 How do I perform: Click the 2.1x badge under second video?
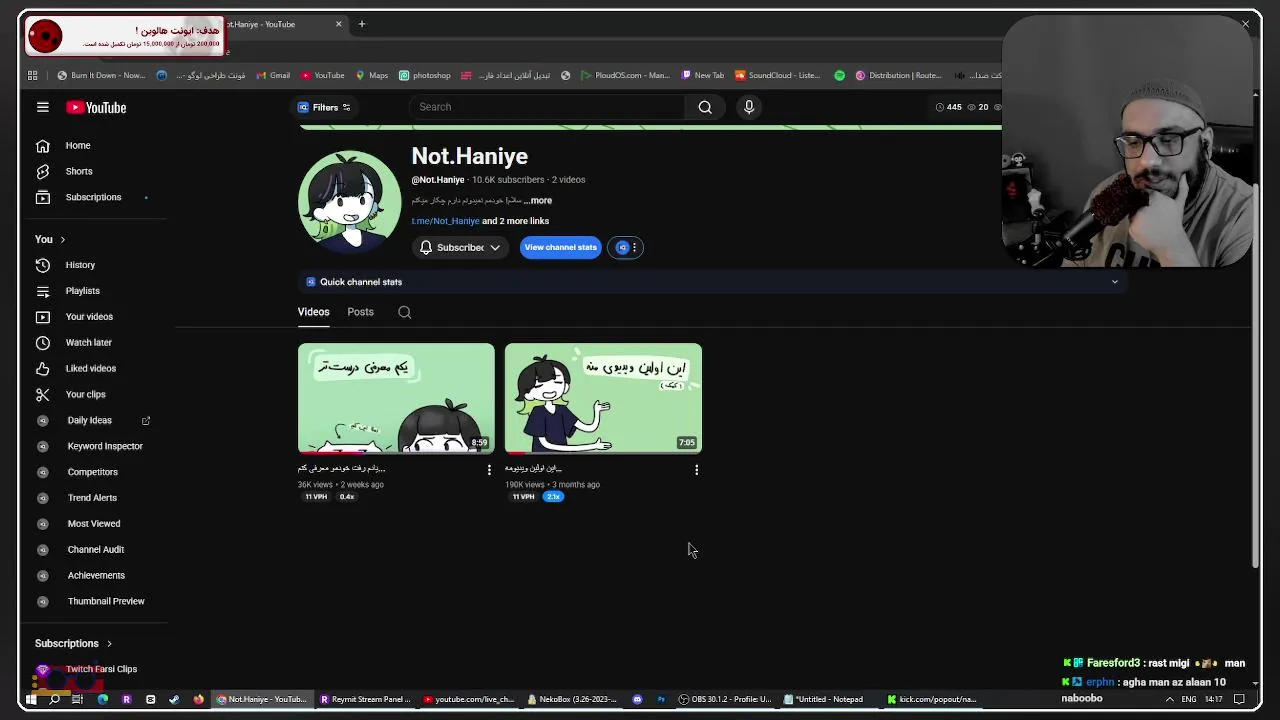(553, 497)
